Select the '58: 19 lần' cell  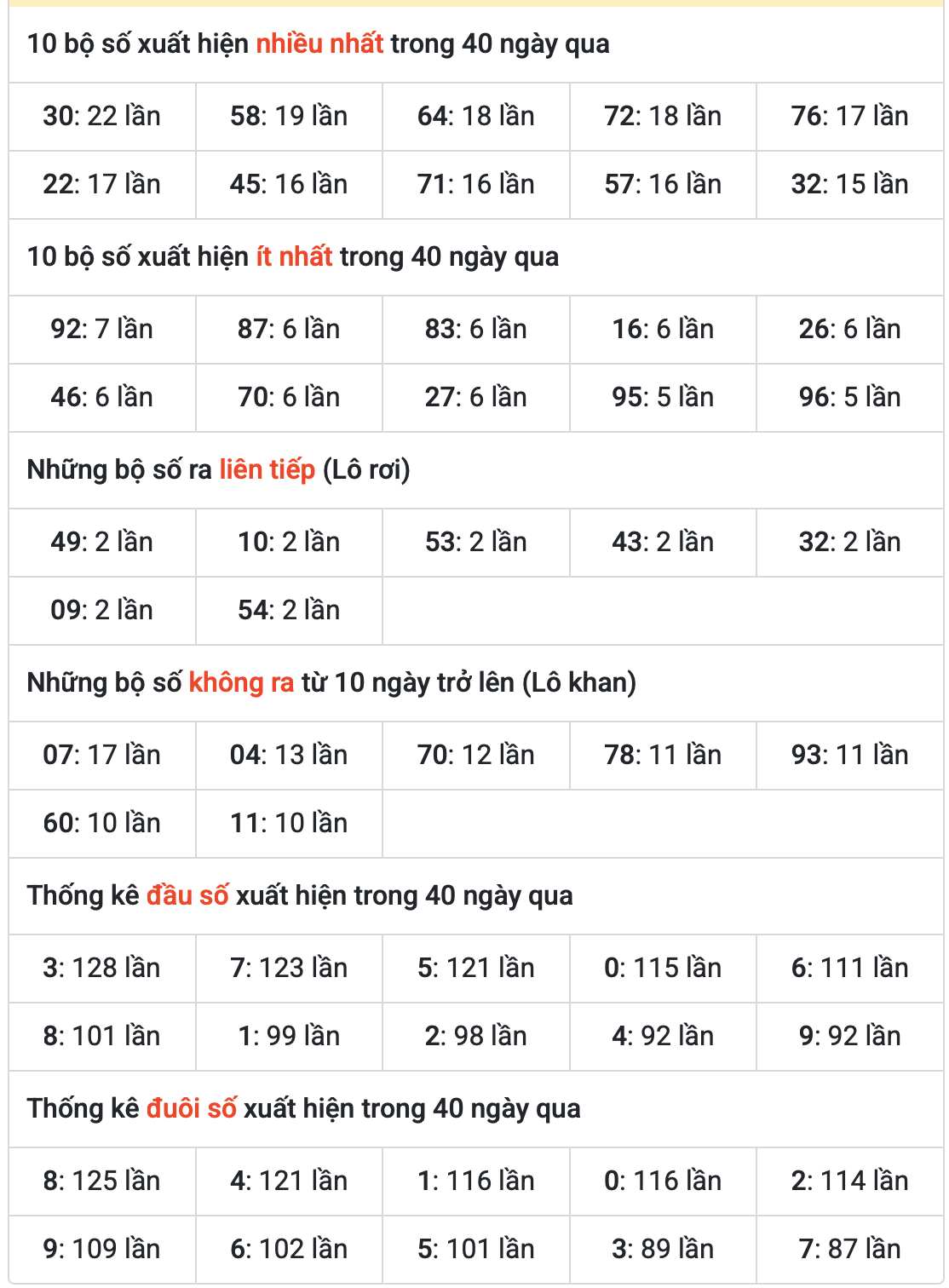(289, 117)
